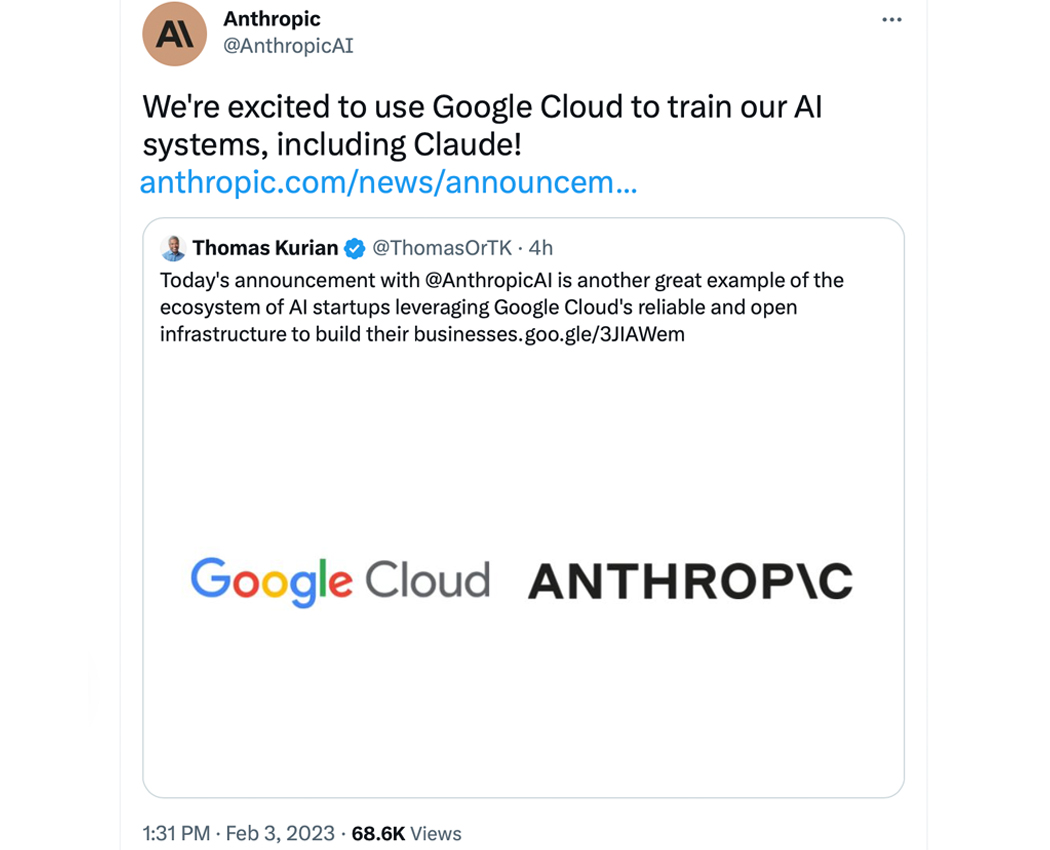The height and width of the screenshot is (850, 1050).
Task: Click the 68.6K Views count
Action: (406, 833)
